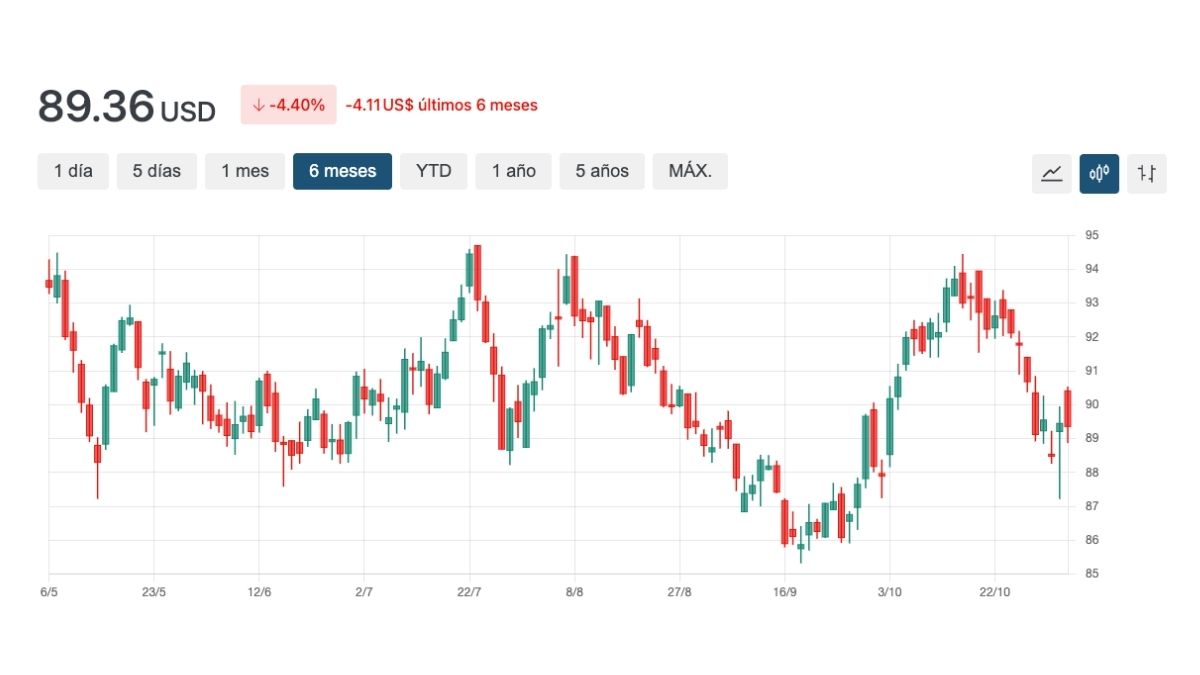Switch to the line chart view
This screenshot has height=675, width=1200.
click(x=1051, y=173)
